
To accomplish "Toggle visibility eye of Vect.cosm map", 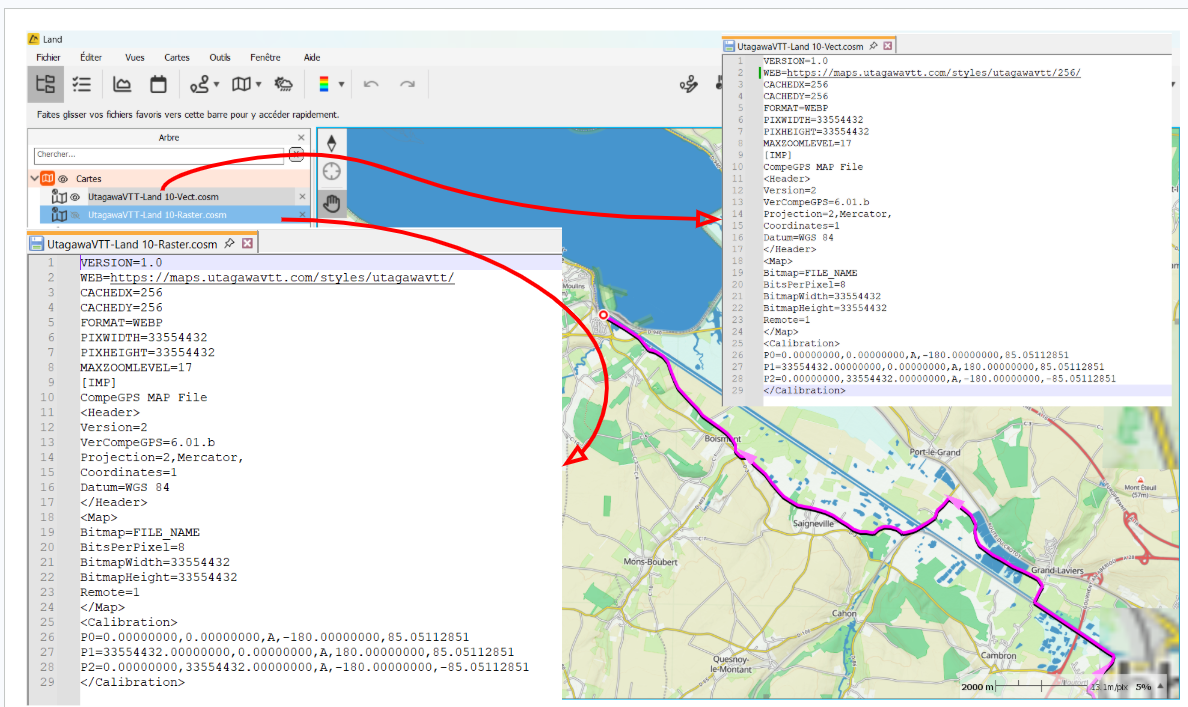I will [x=75, y=197].
